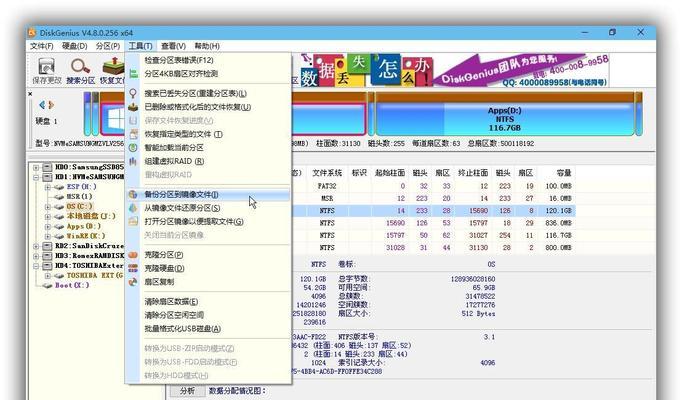The width and height of the screenshot is (682, 400).
Task: Click the open partition image icon
Action: tap(133, 221)
